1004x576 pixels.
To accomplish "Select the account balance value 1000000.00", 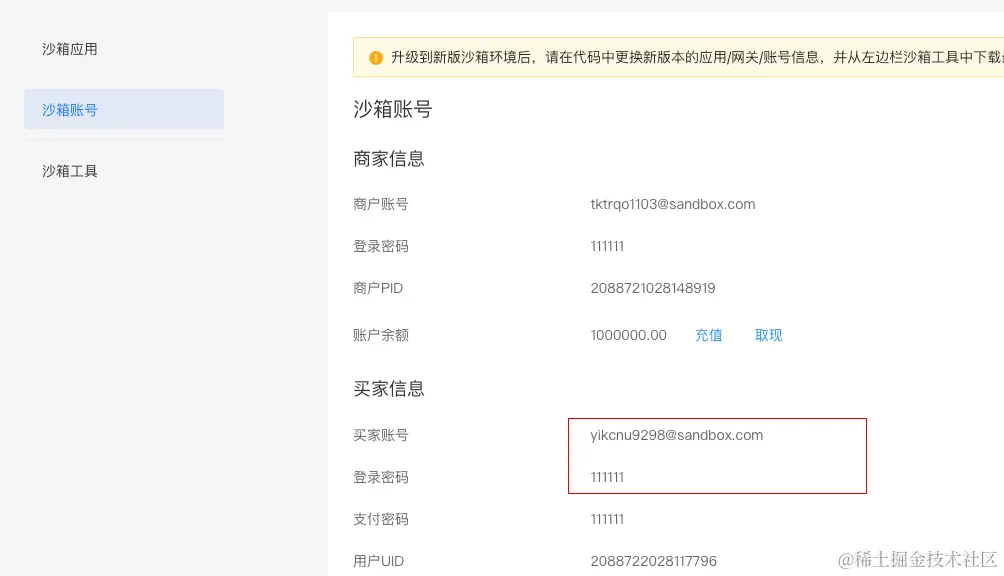I will pyautogui.click(x=628, y=335).
